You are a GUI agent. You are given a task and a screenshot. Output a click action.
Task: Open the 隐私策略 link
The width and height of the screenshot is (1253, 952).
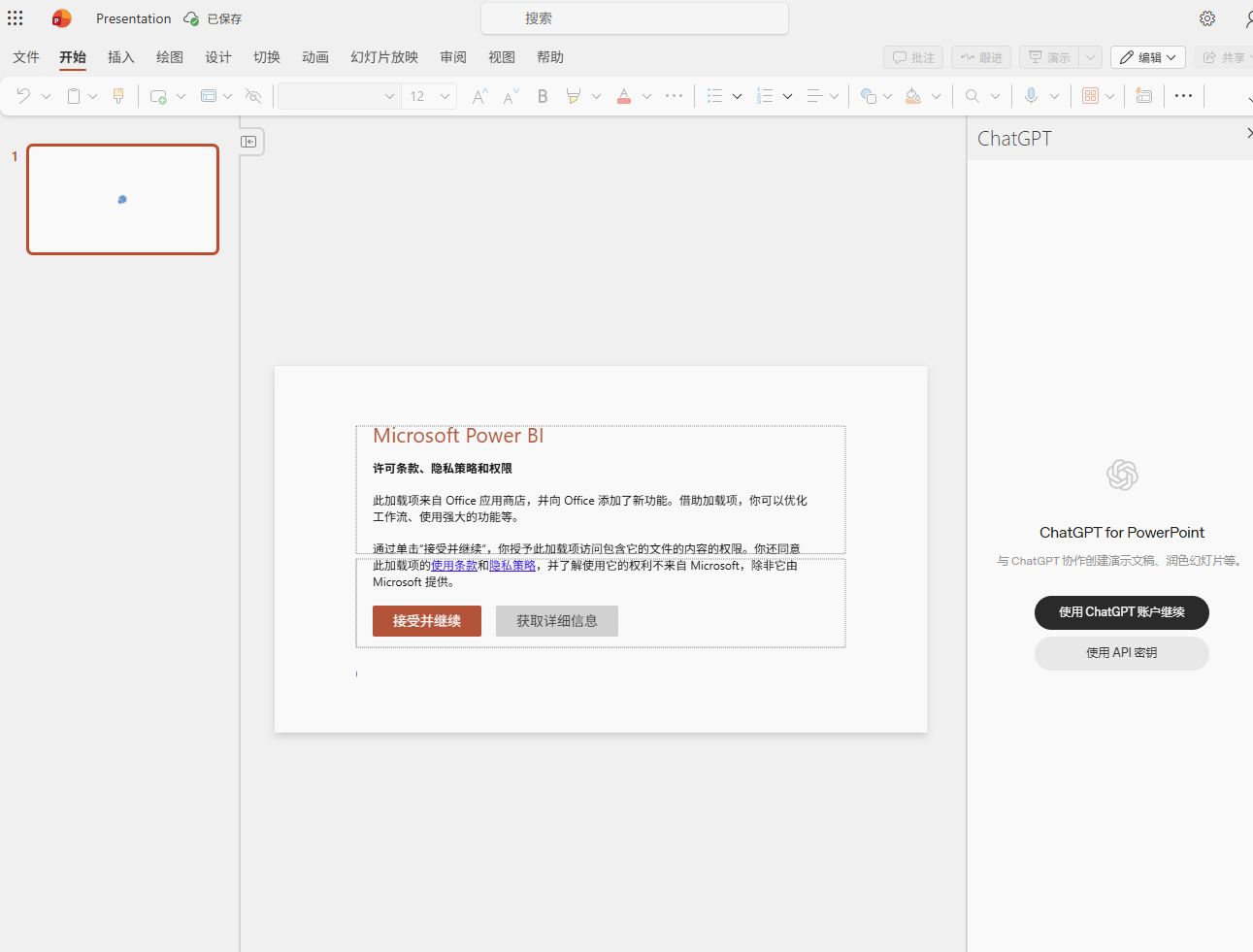[512, 566]
